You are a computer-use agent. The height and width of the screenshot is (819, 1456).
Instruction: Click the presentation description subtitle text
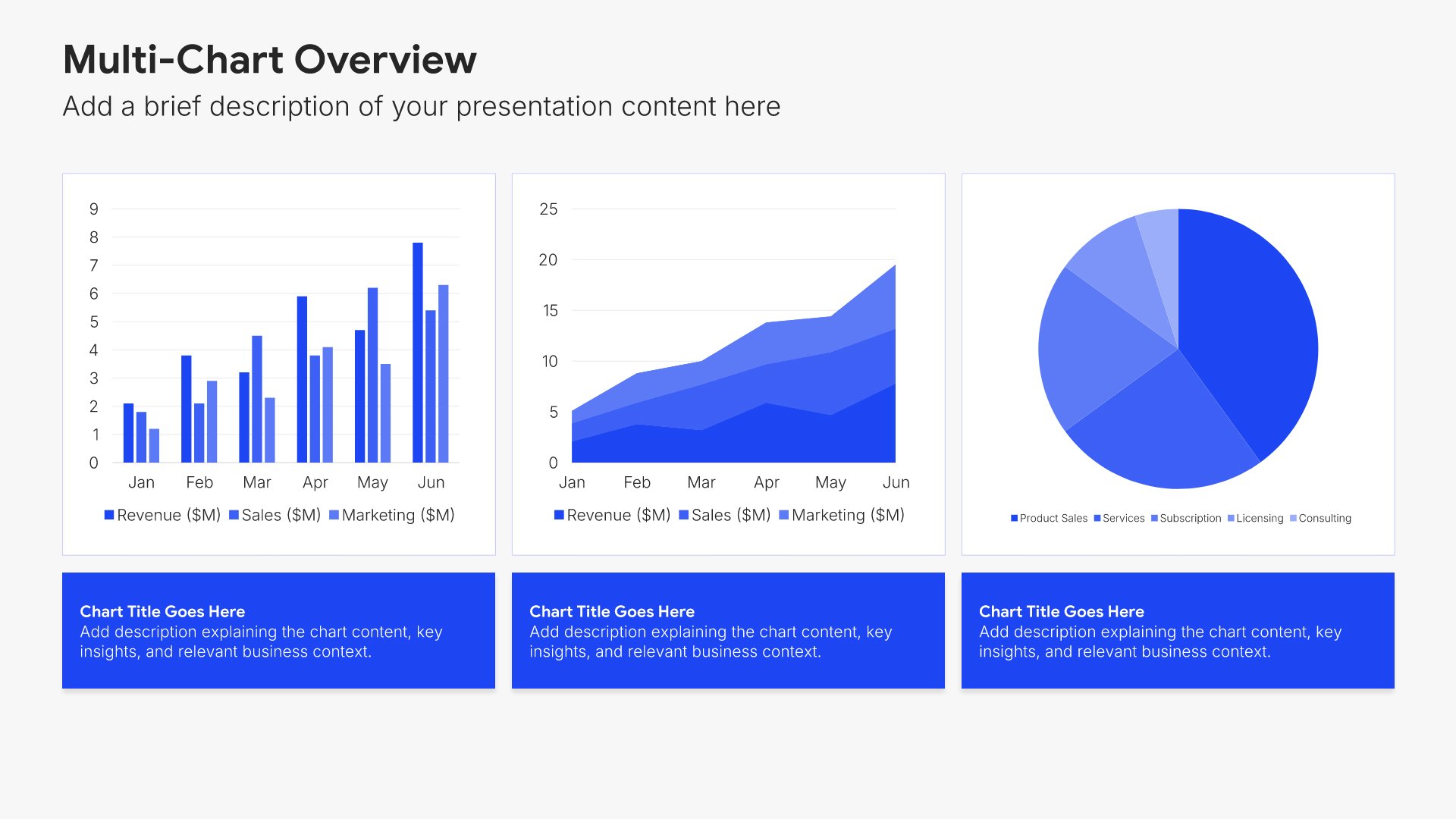point(421,106)
